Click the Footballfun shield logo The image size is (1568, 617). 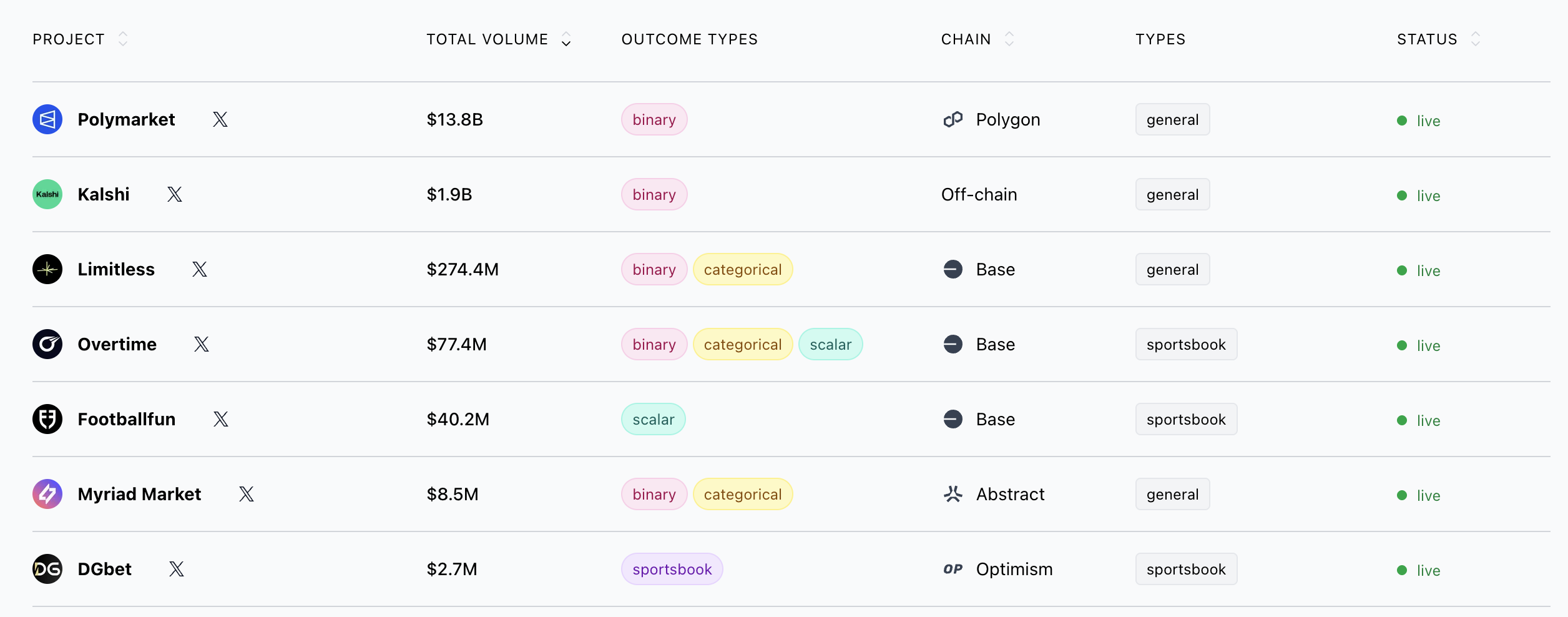pyautogui.click(x=47, y=419)
